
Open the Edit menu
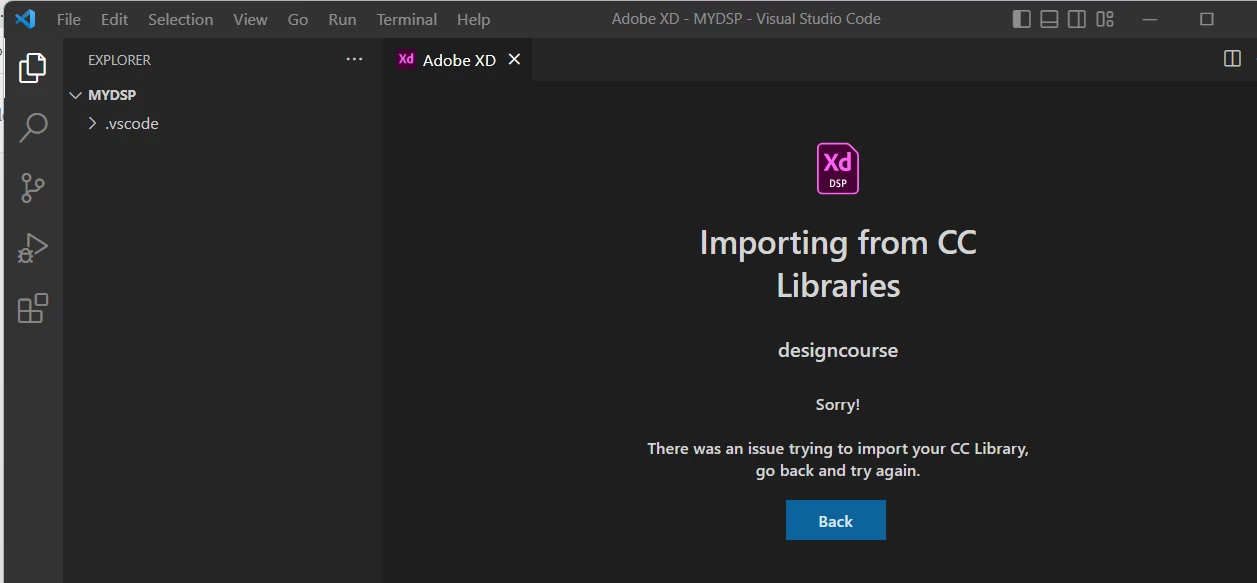[x=114, y=19]
